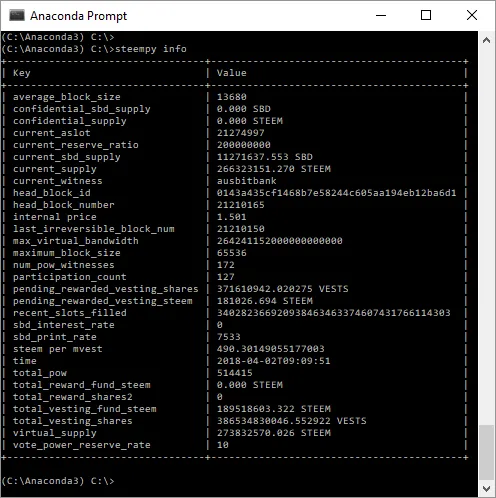Click the 'steempy info' command text
The image size is (496, 498).
(151, 49)
